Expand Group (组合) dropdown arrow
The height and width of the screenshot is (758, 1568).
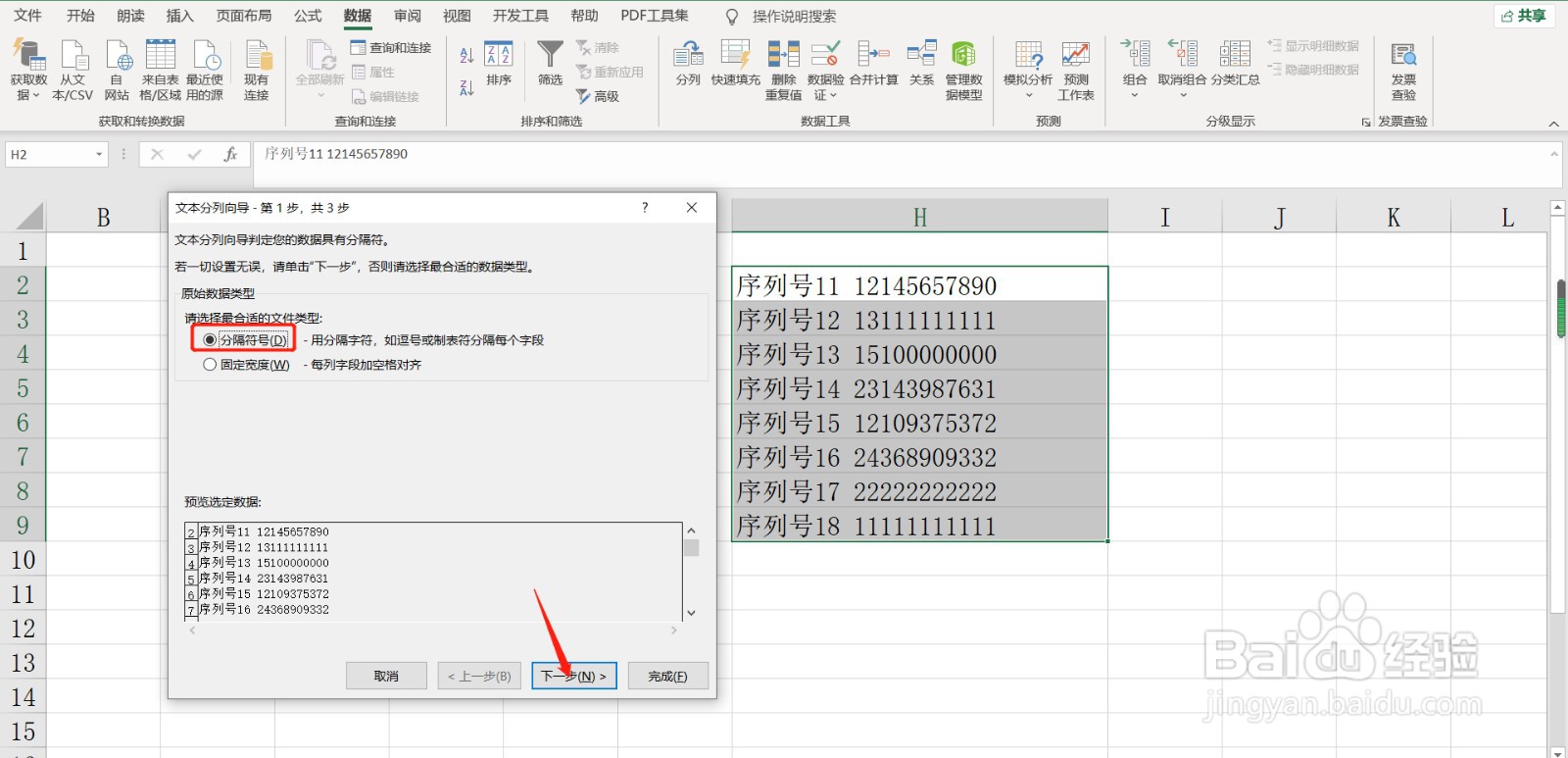tap(1135, 96)
